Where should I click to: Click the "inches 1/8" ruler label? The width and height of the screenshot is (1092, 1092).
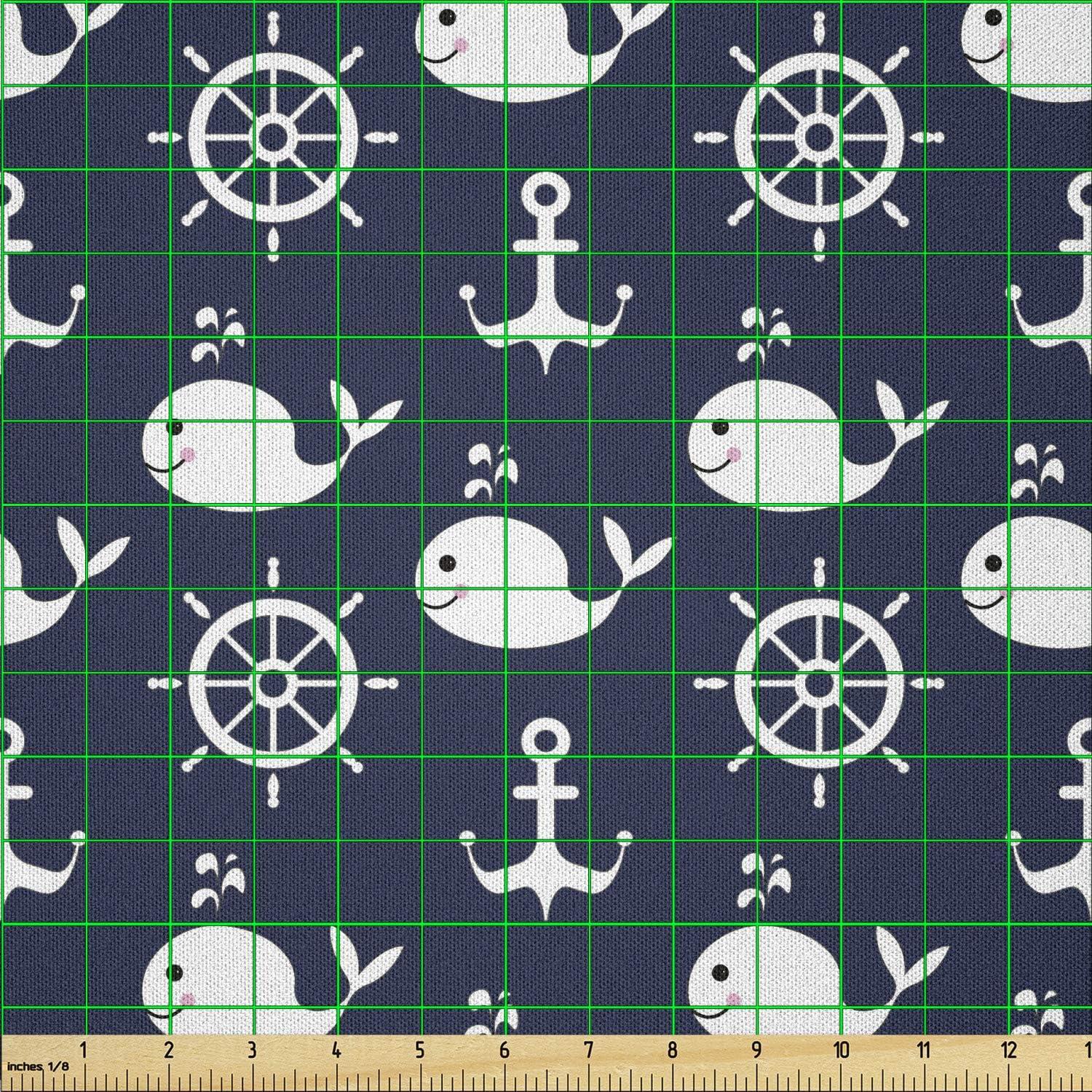click(36, 1067)
